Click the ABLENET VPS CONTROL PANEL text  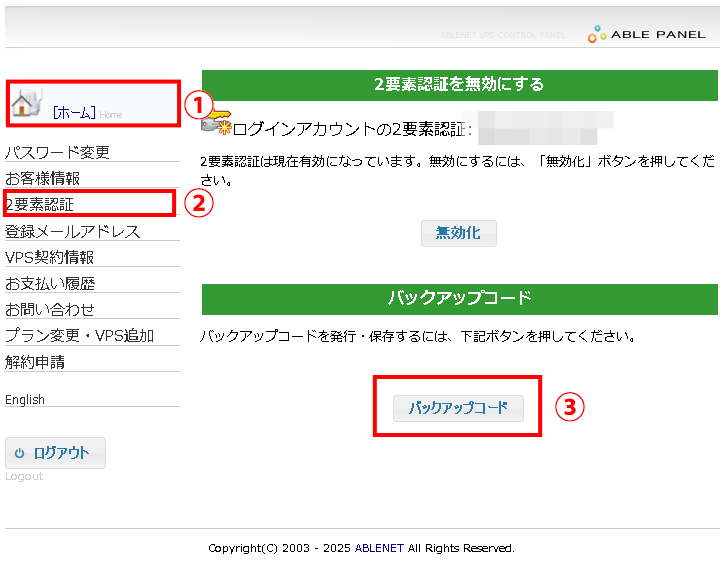tap(502, 35)
